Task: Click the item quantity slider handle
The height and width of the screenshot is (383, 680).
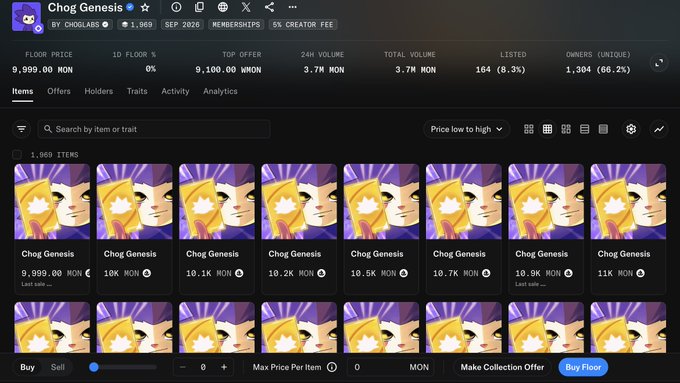Action: coord(94,367)
